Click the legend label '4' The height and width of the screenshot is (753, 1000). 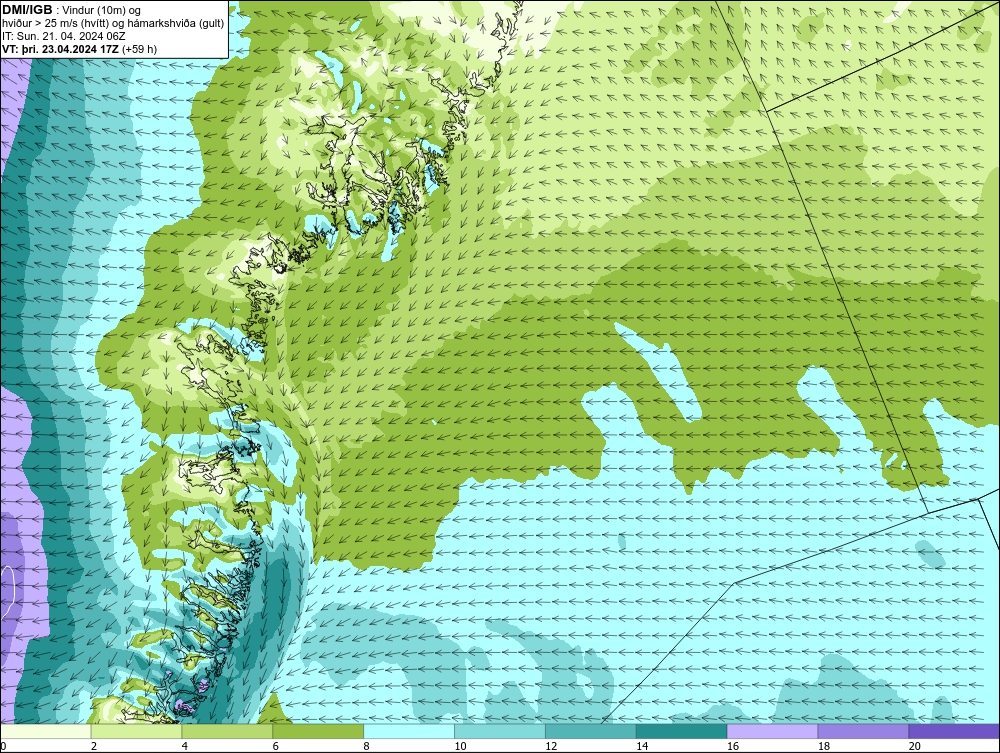pyautogui.click(x=184, y=746)
